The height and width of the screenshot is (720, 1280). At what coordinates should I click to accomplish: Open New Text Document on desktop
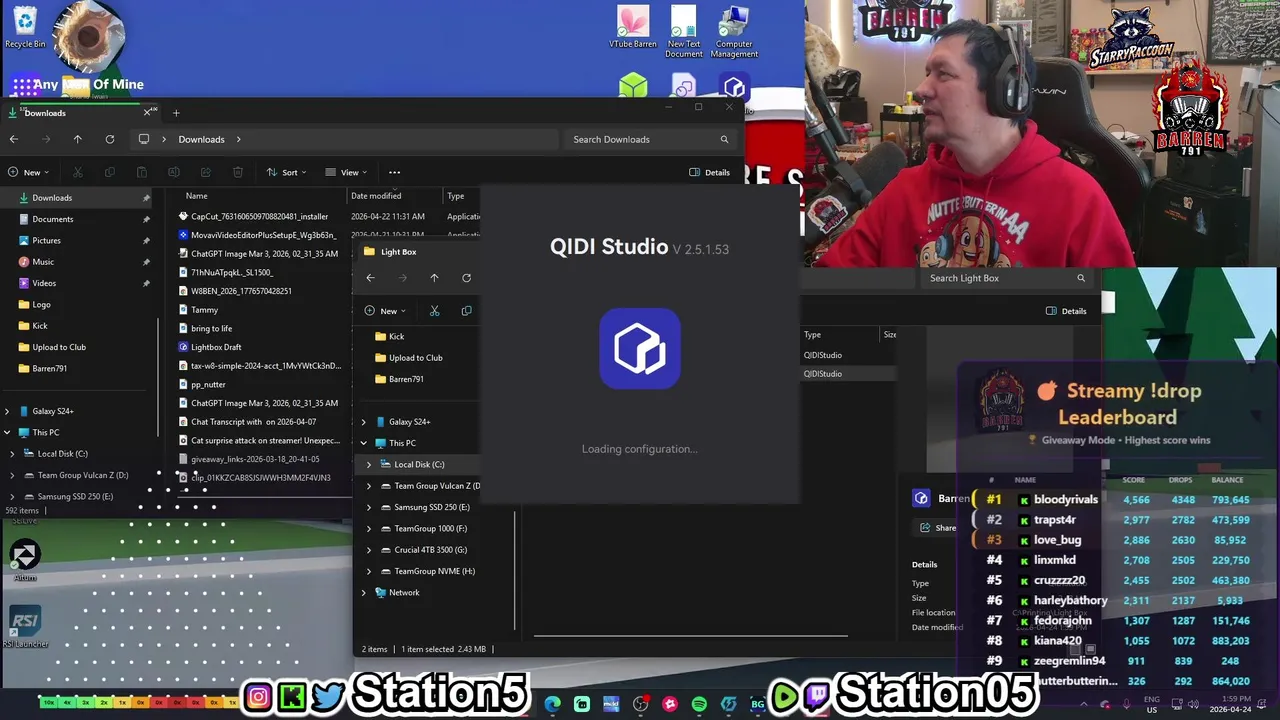[x=684, y=32]
